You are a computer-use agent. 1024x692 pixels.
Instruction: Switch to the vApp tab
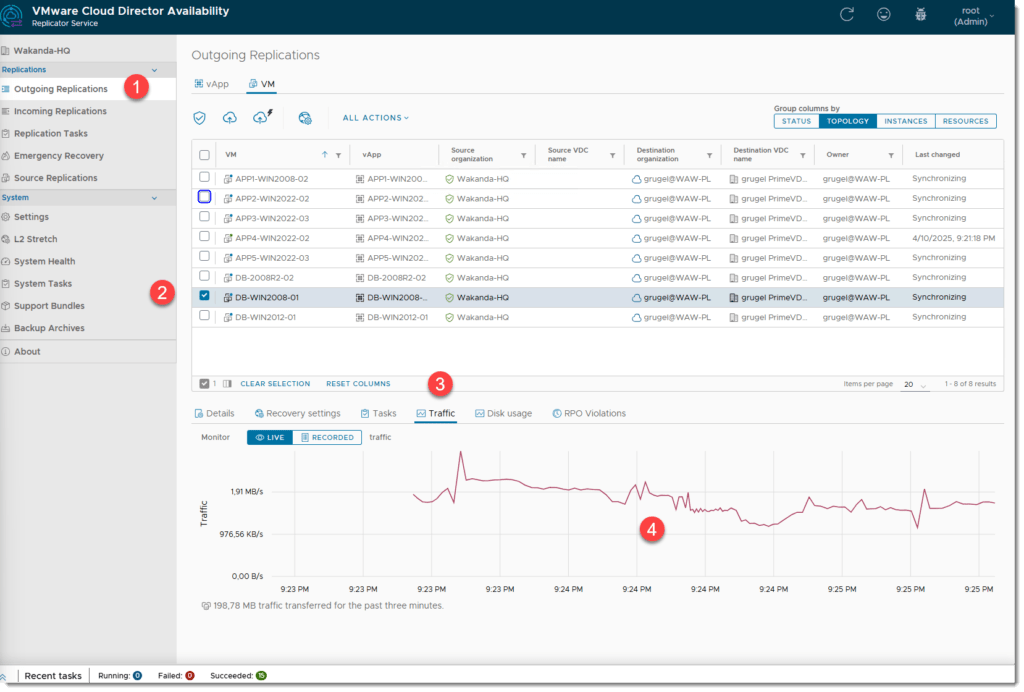(x=211, y=84)
